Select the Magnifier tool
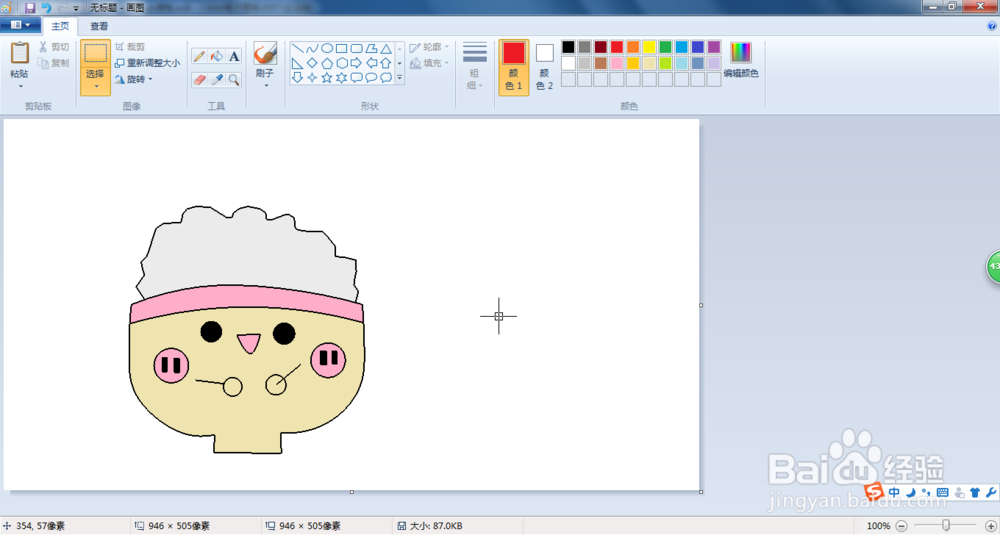Viewport: 1000px width, 535px height. tap(234, 80)
